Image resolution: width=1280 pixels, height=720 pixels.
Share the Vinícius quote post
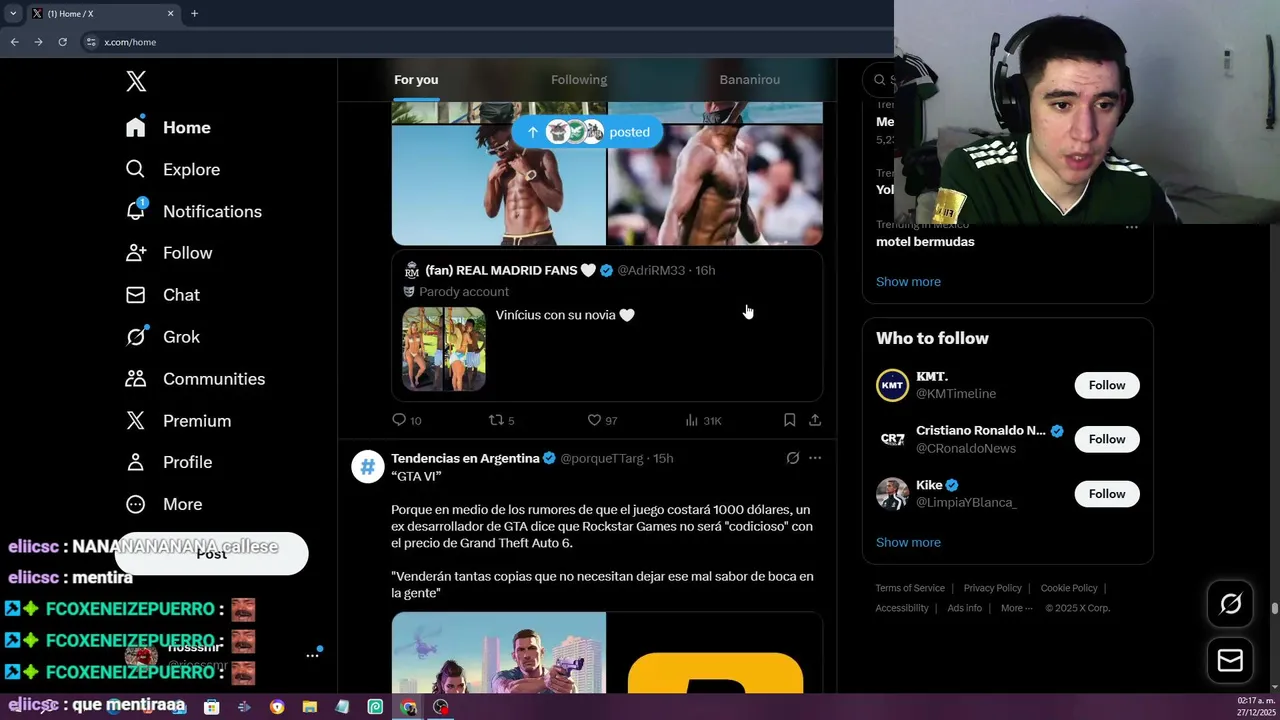(815, 420)
